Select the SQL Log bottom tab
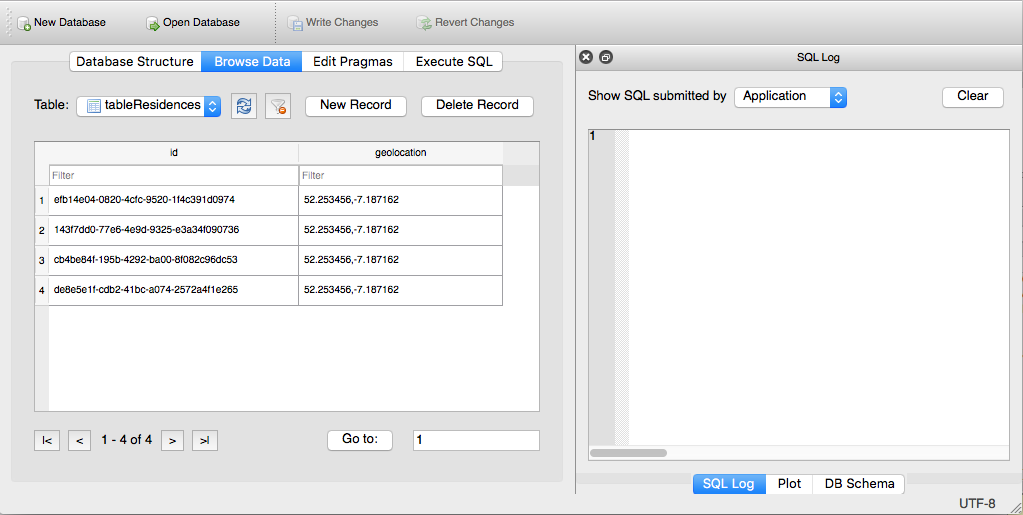 pyautogui.click(x=729, y=484)
